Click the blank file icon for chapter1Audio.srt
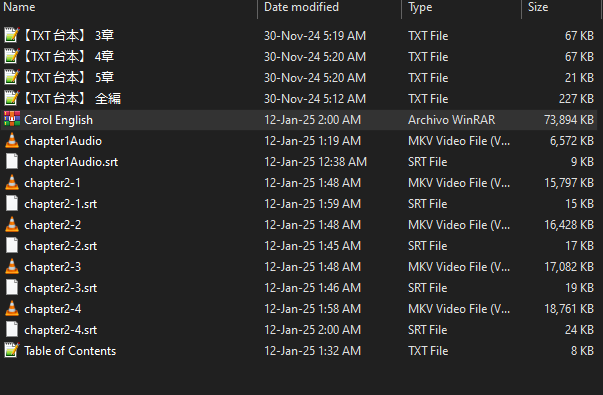 [x=12, y=162]
